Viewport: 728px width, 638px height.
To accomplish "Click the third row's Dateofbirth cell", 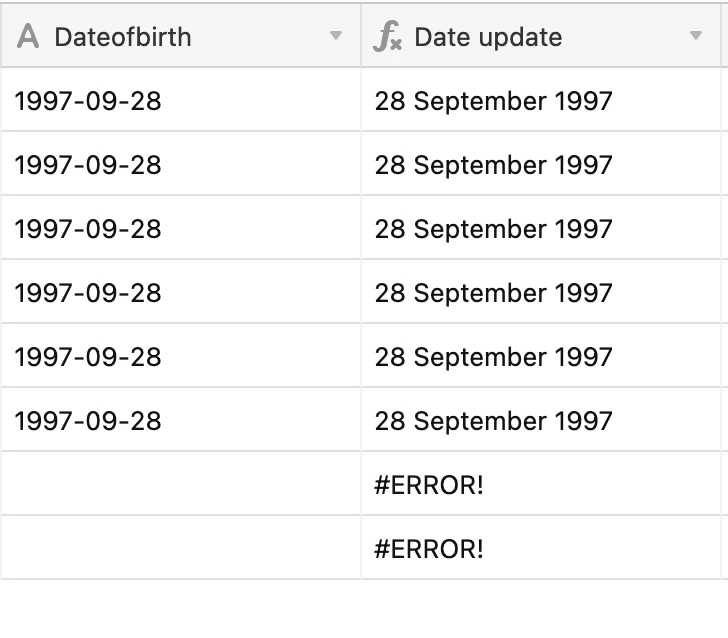I will (88, 229).
